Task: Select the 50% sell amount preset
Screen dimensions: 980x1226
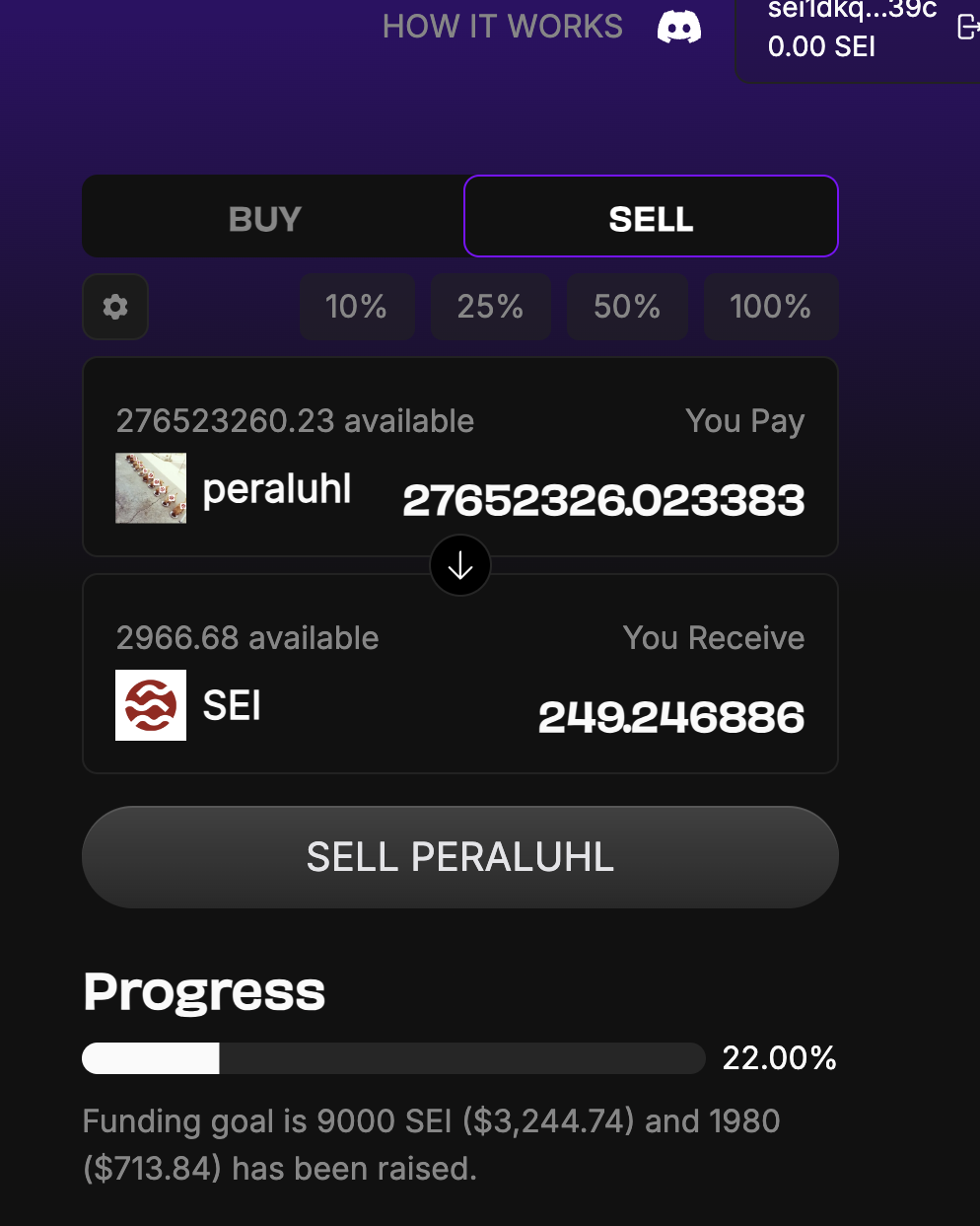Action: pyautogui.click(x=627, y=307)
